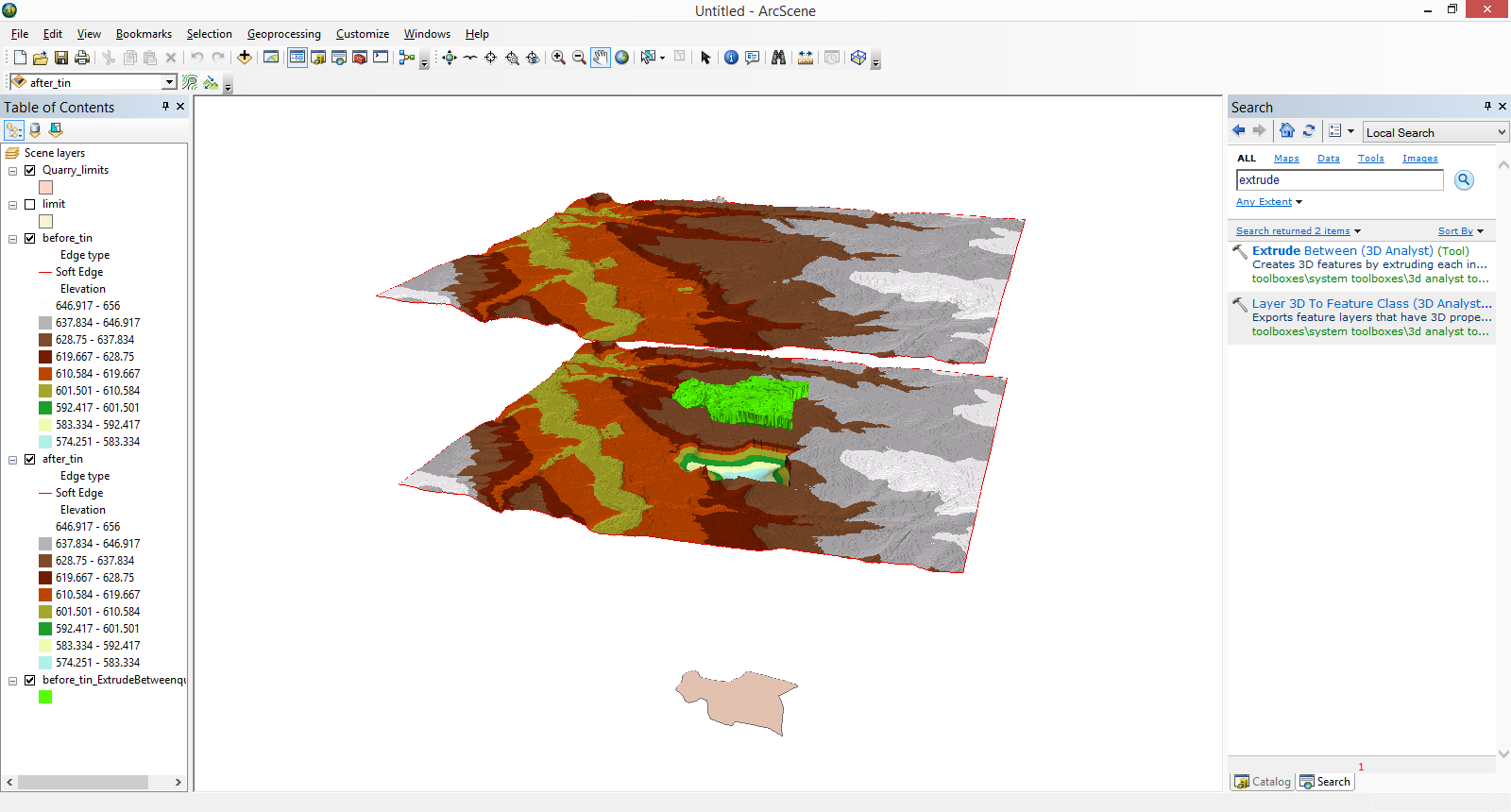
Task: Toggle before_tin layer visibility checkbox
Action: coord(30,239)
